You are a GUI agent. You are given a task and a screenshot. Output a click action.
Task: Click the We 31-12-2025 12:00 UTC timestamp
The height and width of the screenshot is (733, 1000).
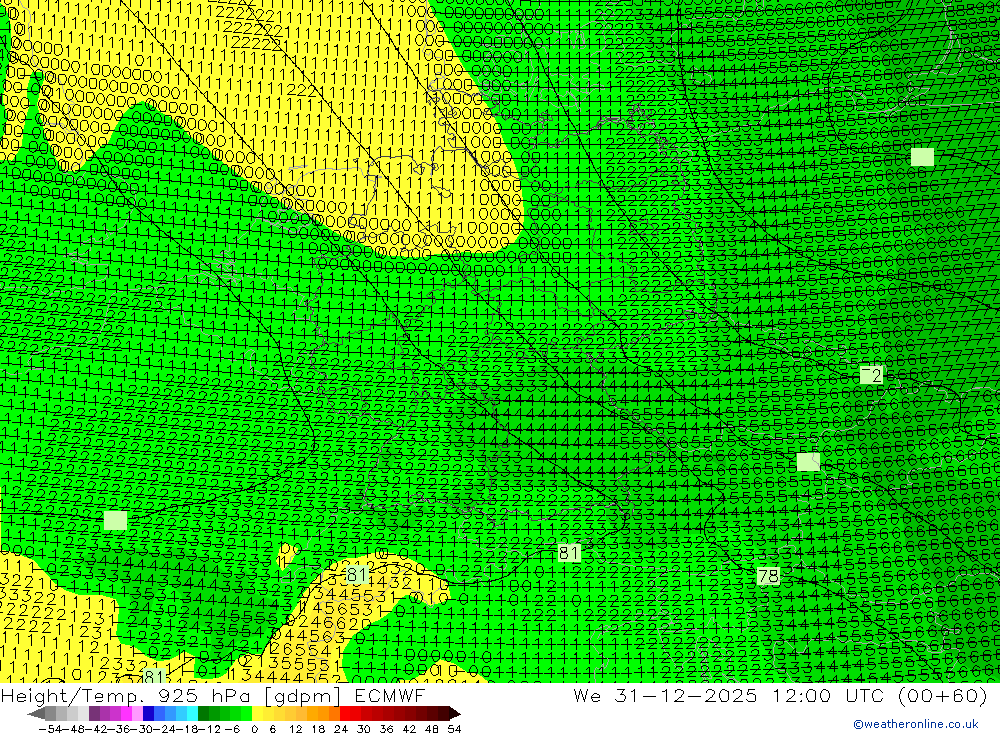click(780, 695)
